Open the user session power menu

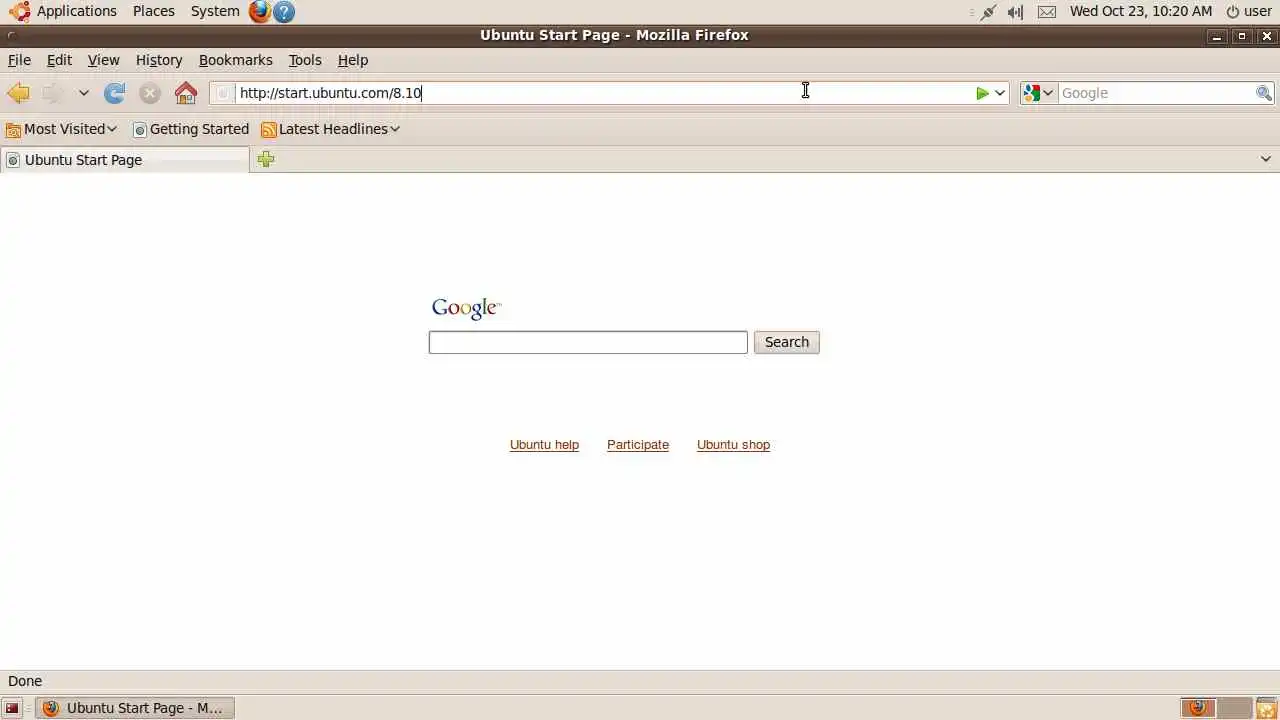tap(1249, 11)
